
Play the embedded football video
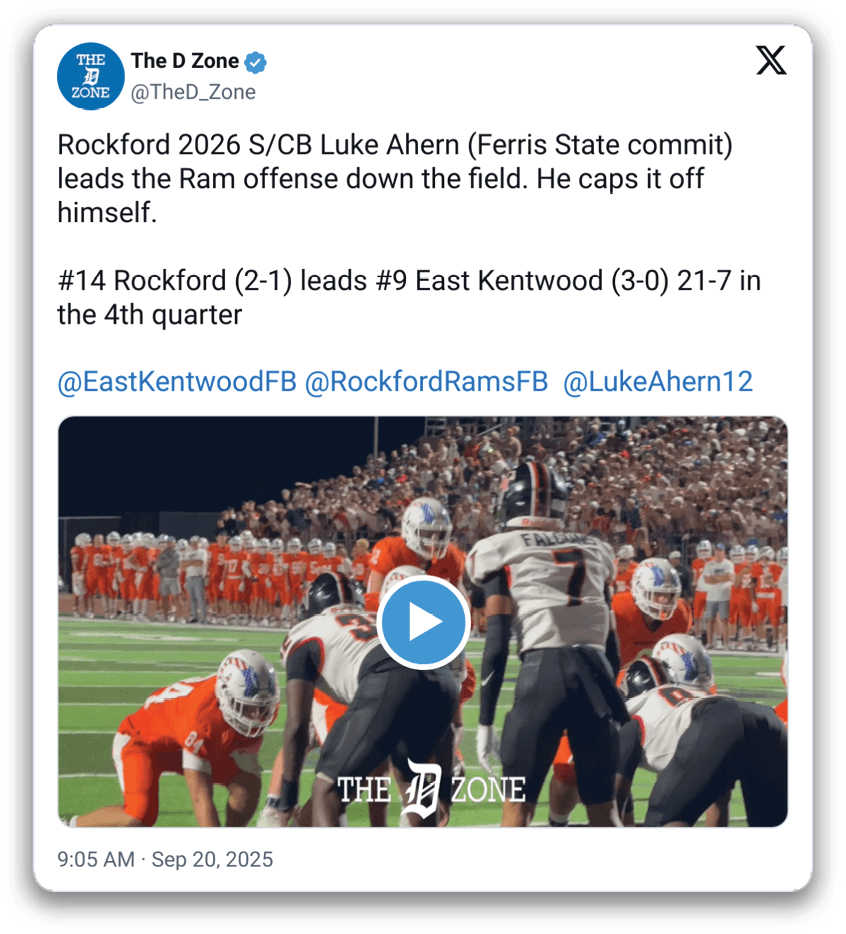(423, 621)
